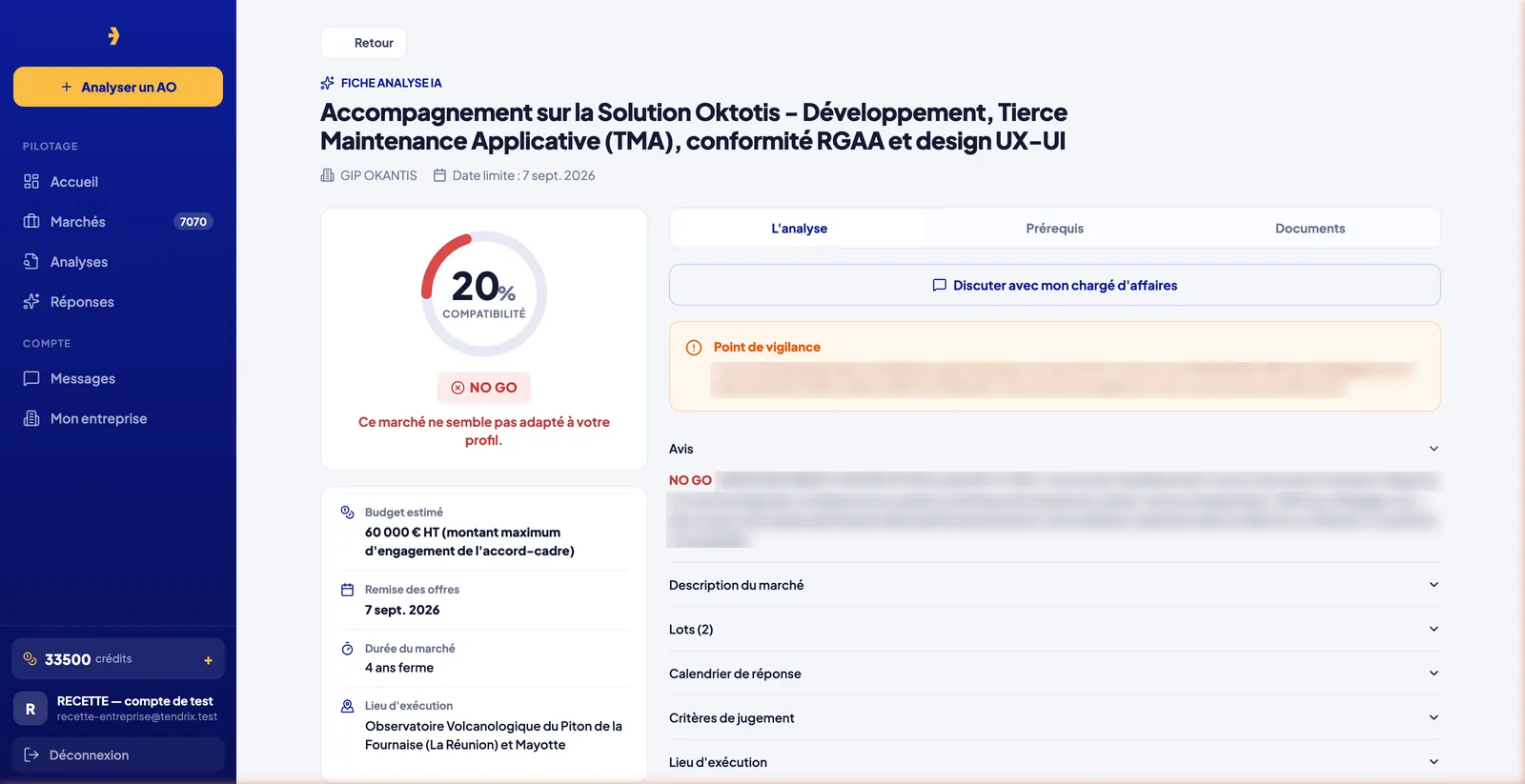Screen dimensions: 1525x784
Task: Click the R account avatar
Action: (30, 709)
